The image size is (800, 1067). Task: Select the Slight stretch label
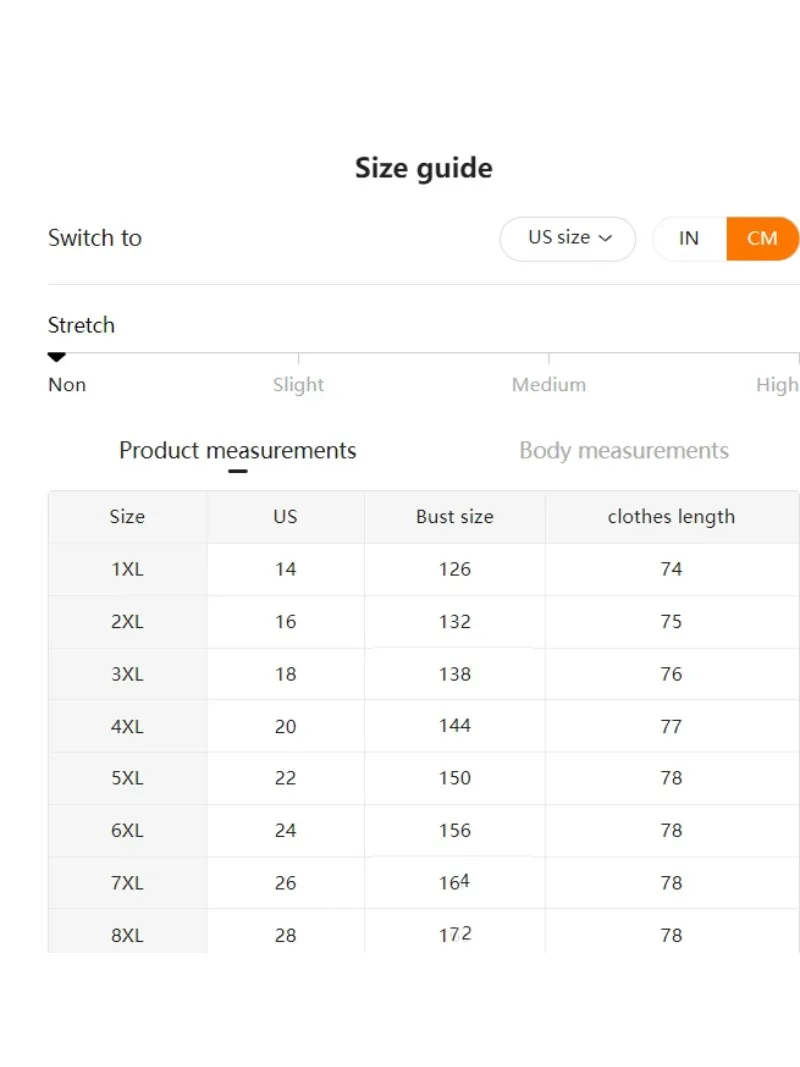coord(298,385)
